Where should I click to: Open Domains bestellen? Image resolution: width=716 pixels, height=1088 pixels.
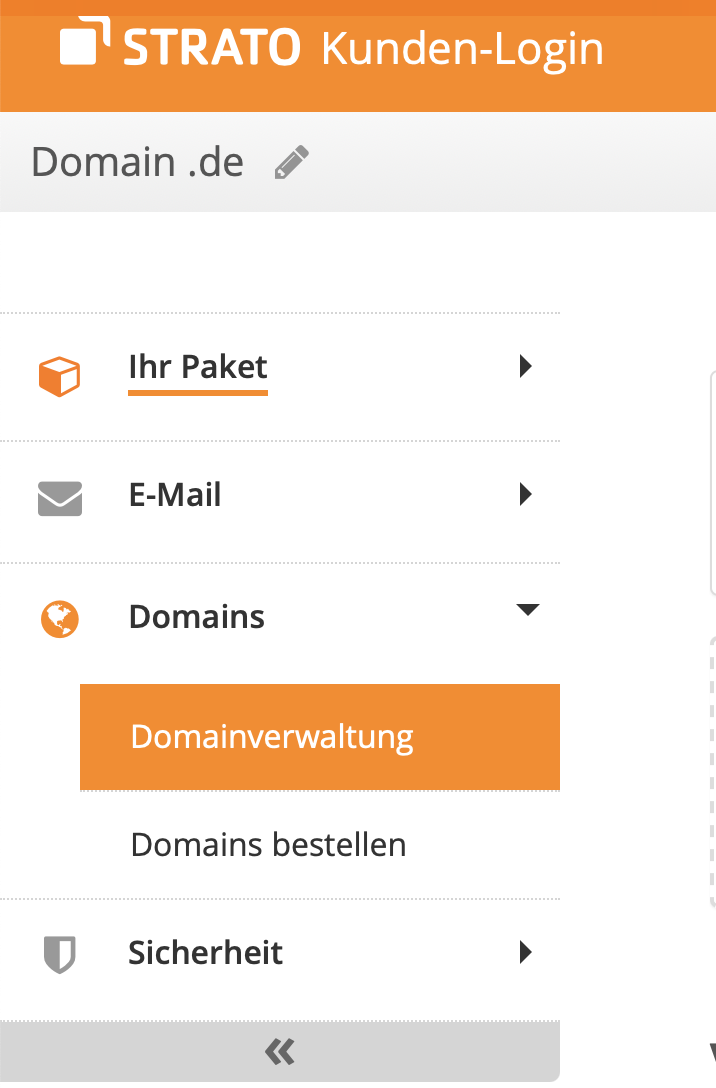click(268, 845)
